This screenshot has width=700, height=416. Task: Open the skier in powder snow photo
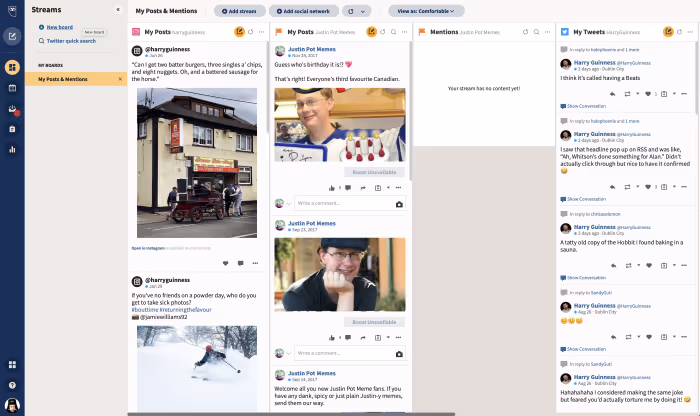(x=197, y=368)
